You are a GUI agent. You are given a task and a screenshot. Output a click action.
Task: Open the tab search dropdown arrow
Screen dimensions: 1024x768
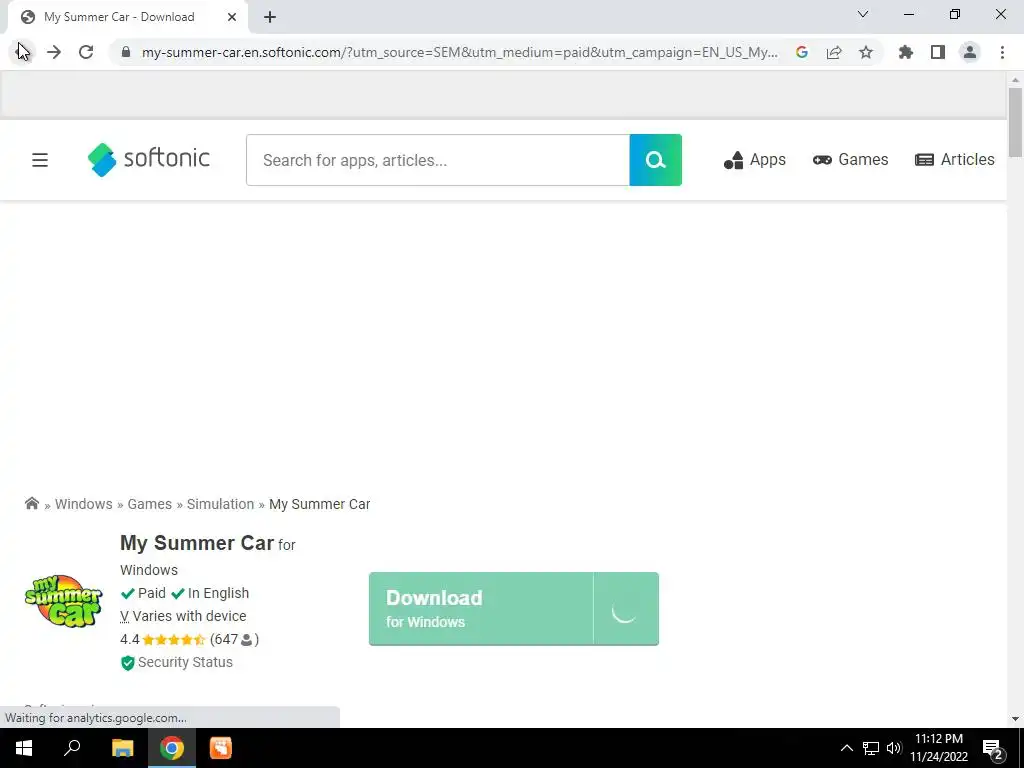(x=863, y=14)
